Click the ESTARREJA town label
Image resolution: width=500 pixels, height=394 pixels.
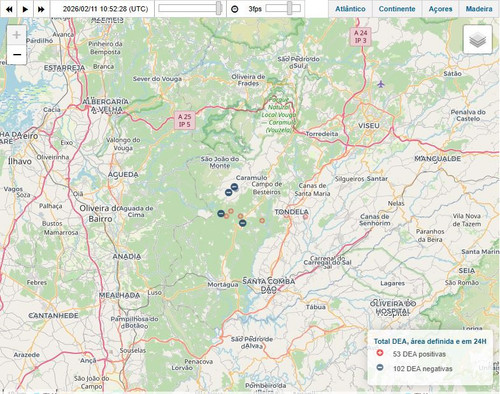pyautogui.click(x=65, y=68)
